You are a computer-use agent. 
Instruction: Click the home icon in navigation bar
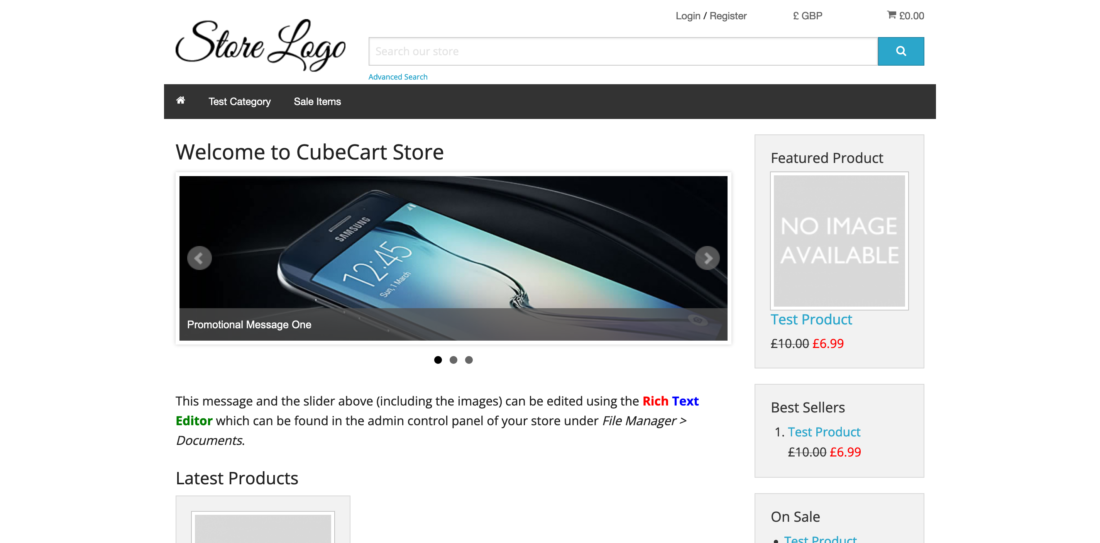(x=180, y=101)
